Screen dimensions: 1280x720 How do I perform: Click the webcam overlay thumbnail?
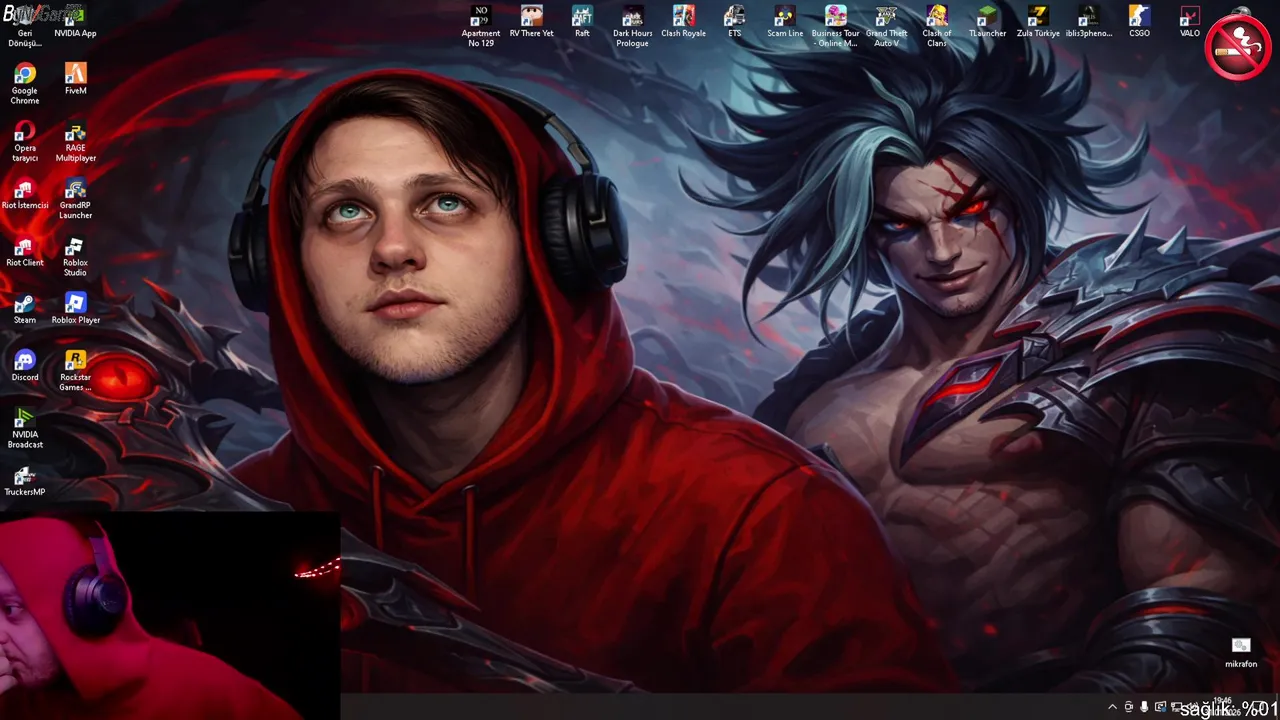click(x=170, y=616)
